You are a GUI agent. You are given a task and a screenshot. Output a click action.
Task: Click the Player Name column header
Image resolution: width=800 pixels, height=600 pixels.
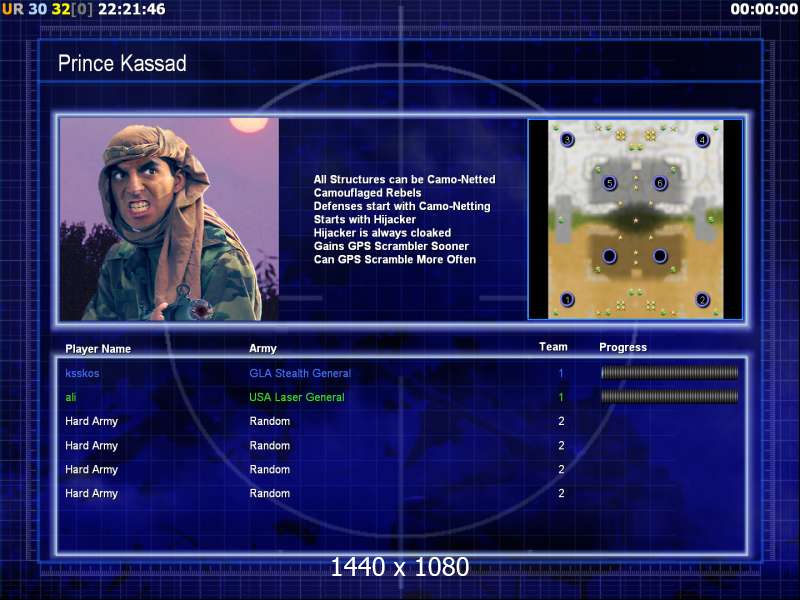coord(98,349)
